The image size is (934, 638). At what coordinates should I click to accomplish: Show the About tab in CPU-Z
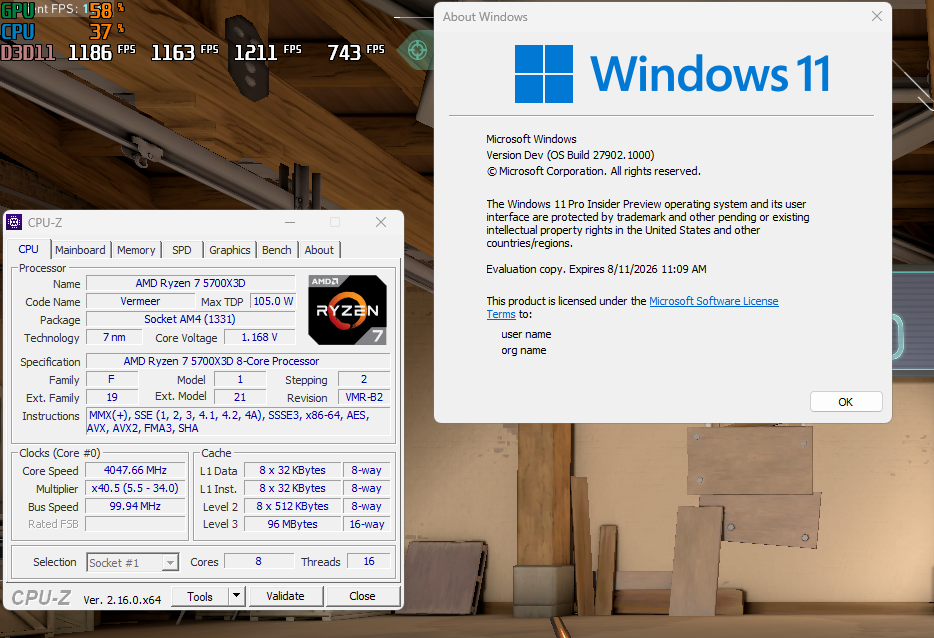coord(319,250)
